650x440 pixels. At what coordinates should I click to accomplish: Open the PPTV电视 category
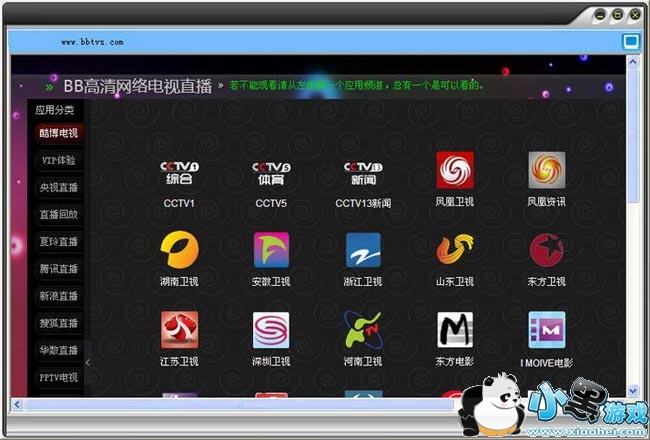click(59, 377)
